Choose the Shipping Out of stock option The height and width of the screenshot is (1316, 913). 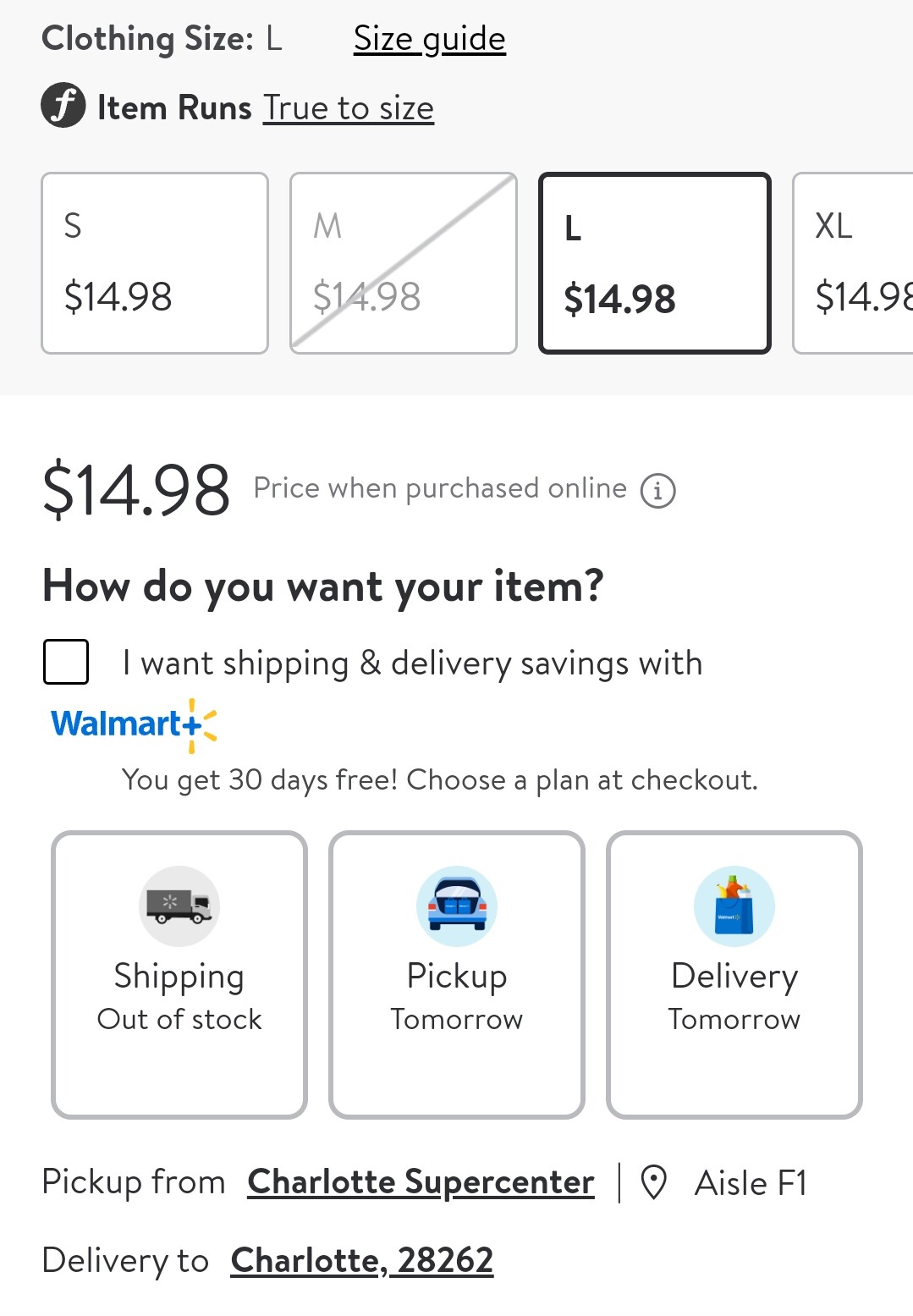[x=179, y=975]
